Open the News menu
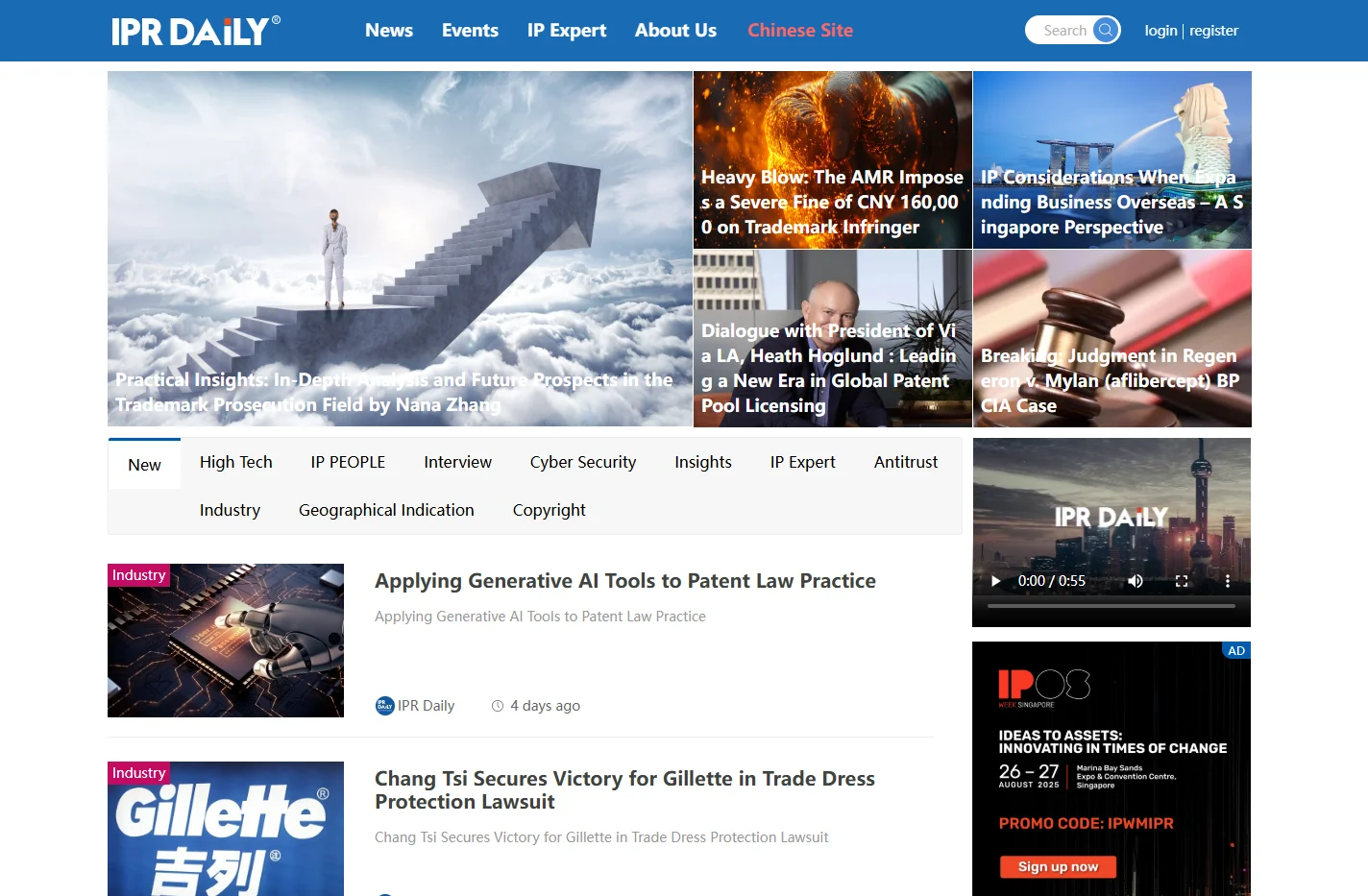Viewport: 1368px width, 896px height. tap(389, 30)
